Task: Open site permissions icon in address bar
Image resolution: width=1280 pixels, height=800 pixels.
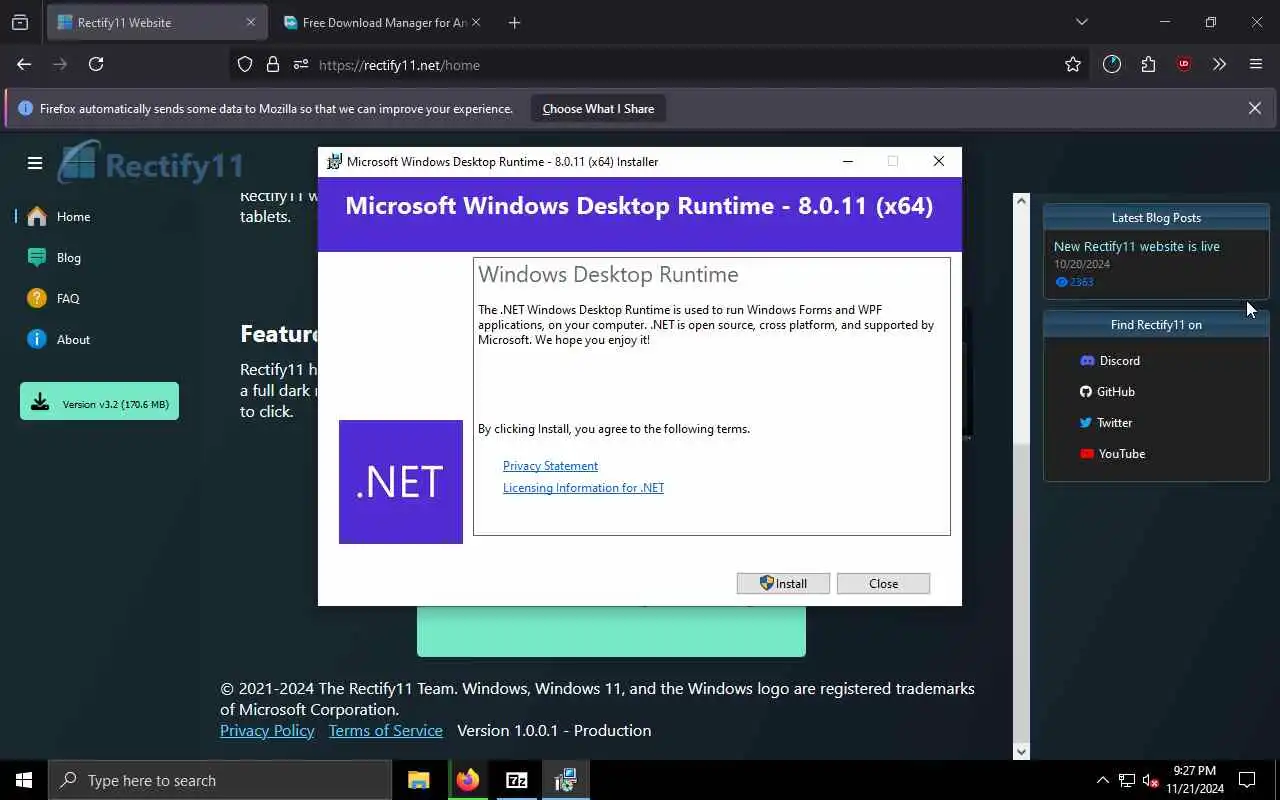Action: click(300, 64)
